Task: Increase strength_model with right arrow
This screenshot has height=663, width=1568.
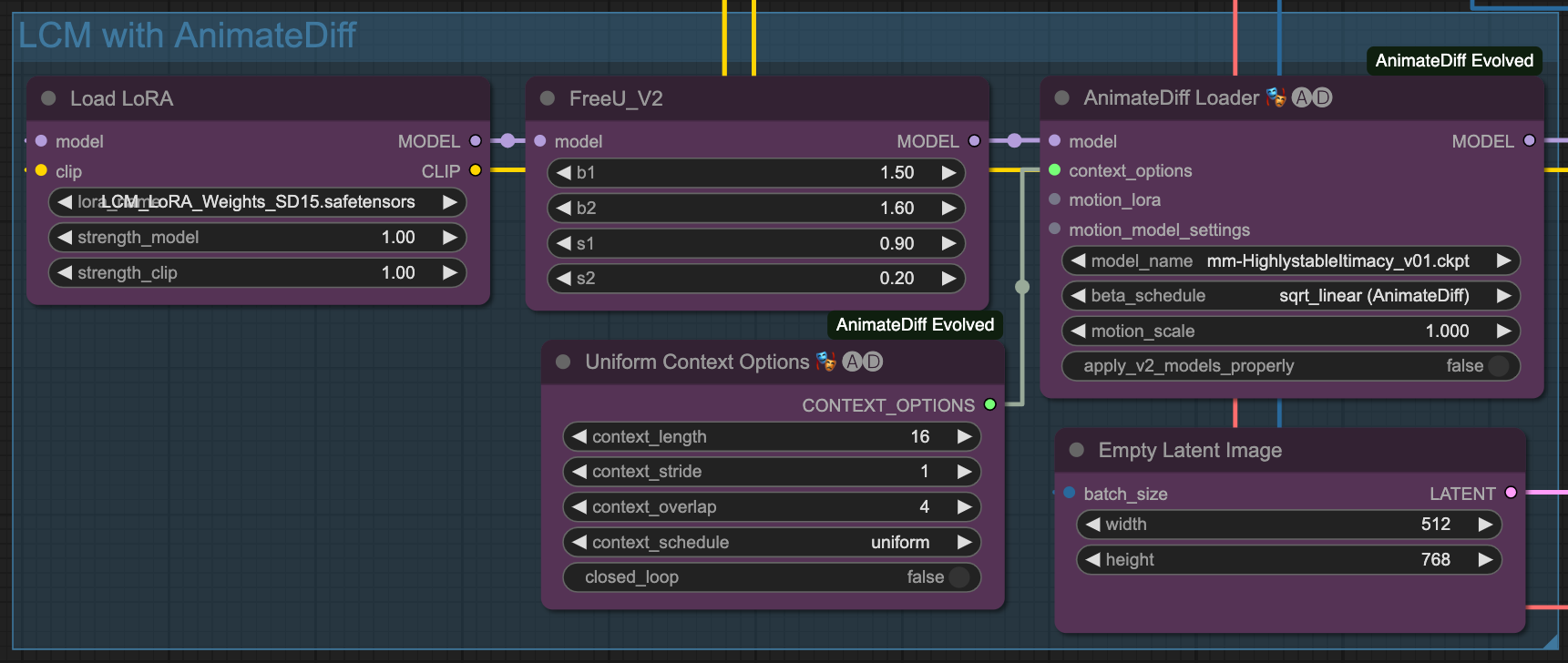Action: click(449, 238)
